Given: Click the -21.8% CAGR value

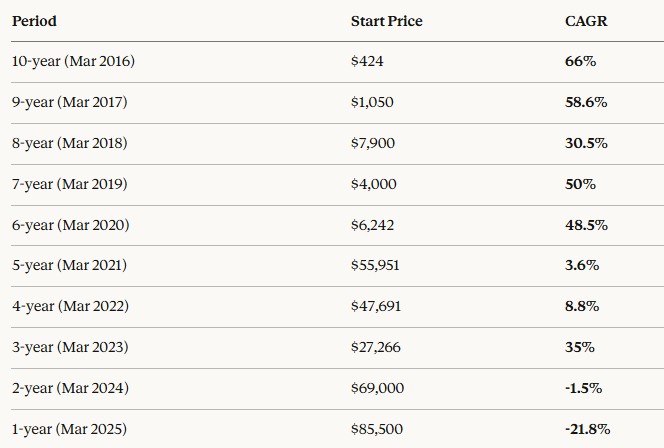Looking at the screenshot, I should pos(588,430).
